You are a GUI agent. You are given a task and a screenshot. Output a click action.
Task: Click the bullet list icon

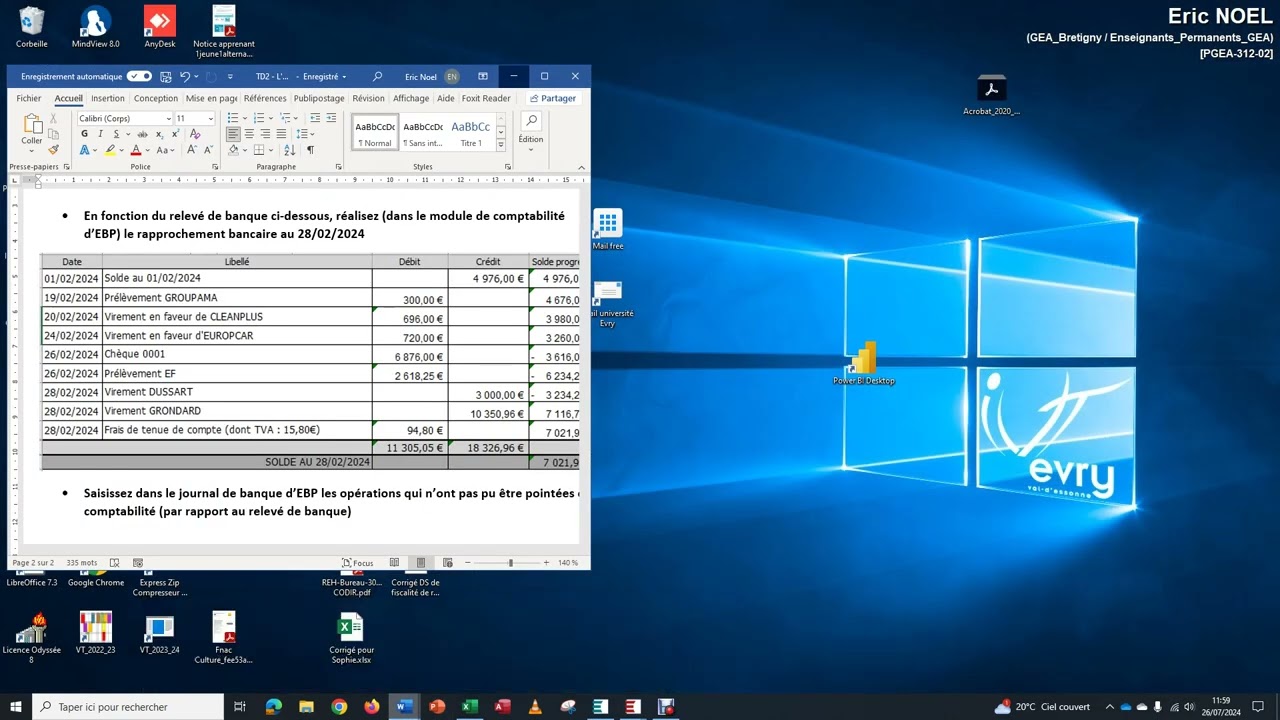tap(232, 118)
